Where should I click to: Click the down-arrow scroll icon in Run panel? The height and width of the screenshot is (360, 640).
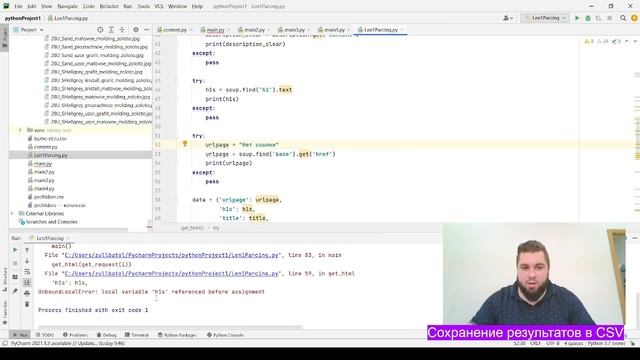(x=27, y=260)
